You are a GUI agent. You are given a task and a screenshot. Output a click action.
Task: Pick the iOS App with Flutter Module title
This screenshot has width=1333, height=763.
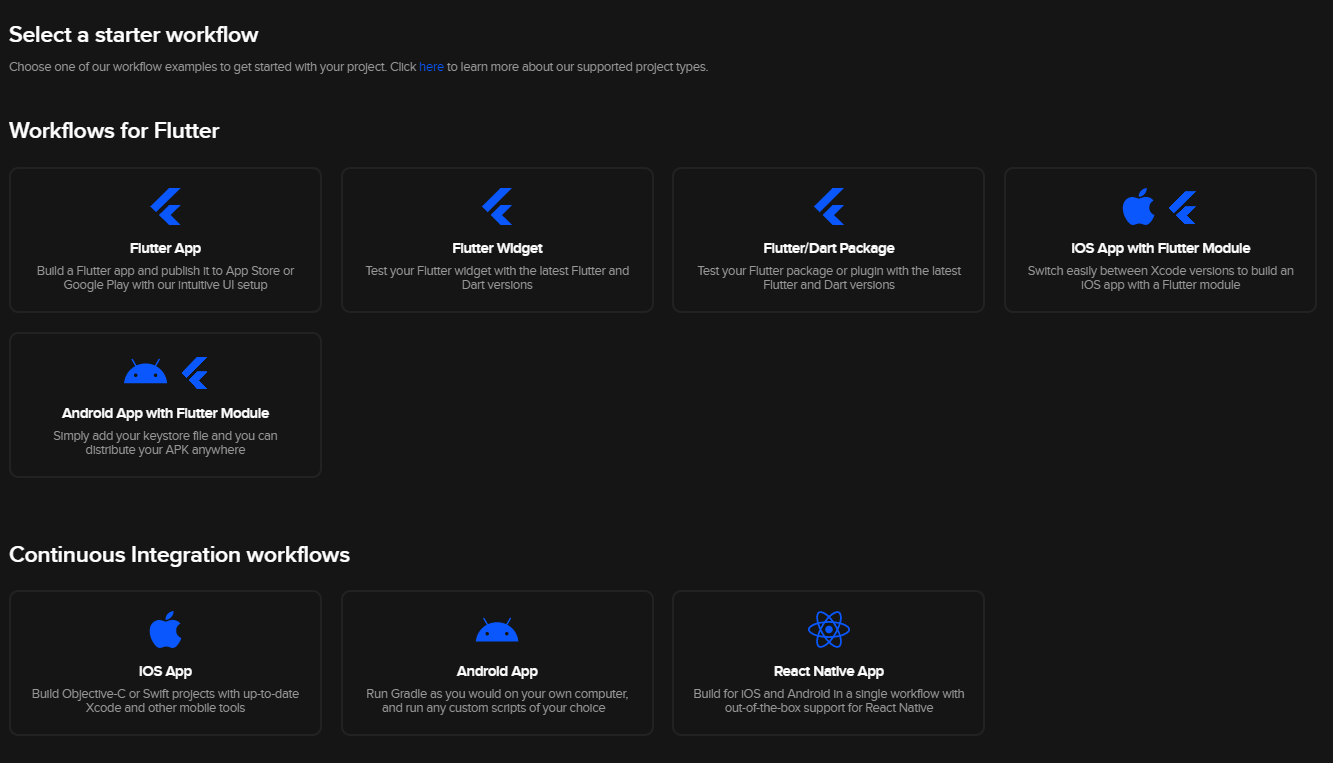[x=1160, y=248]
